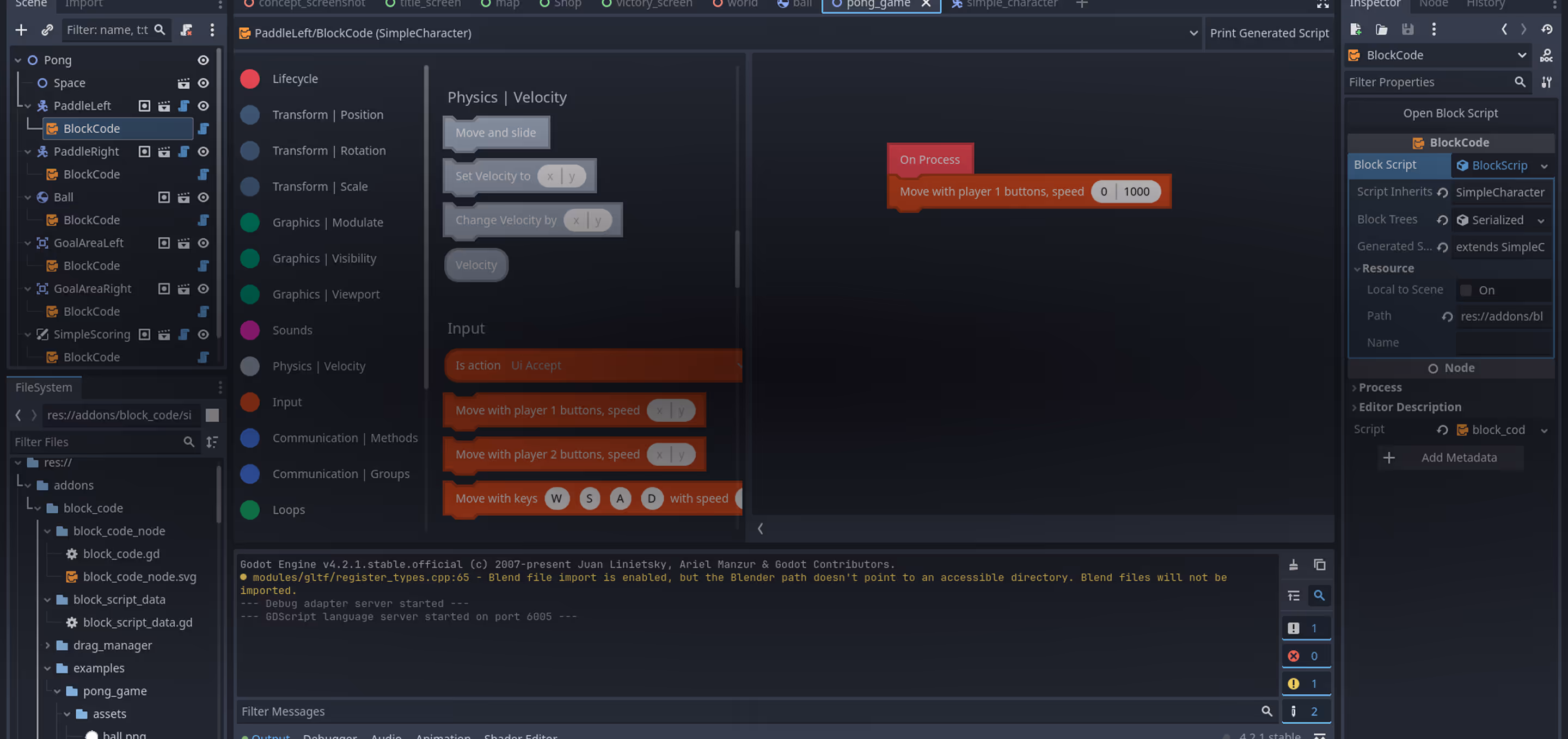Select the red Lifecycle category swatch
Screen dimensions: 1568x739
[249, 79]
